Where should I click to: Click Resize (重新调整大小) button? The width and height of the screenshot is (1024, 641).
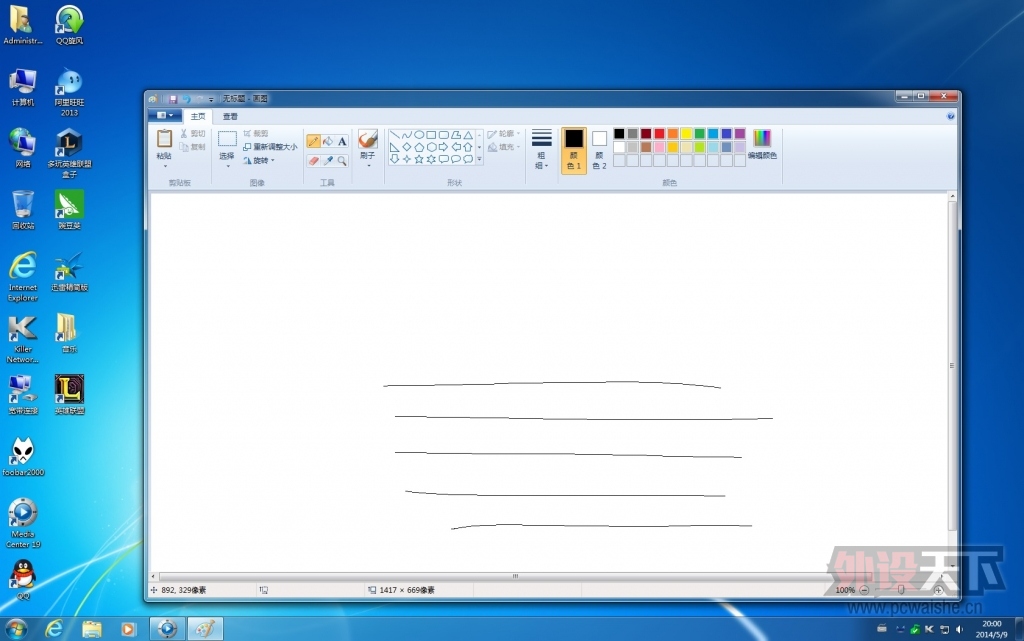tap(270, 147)
